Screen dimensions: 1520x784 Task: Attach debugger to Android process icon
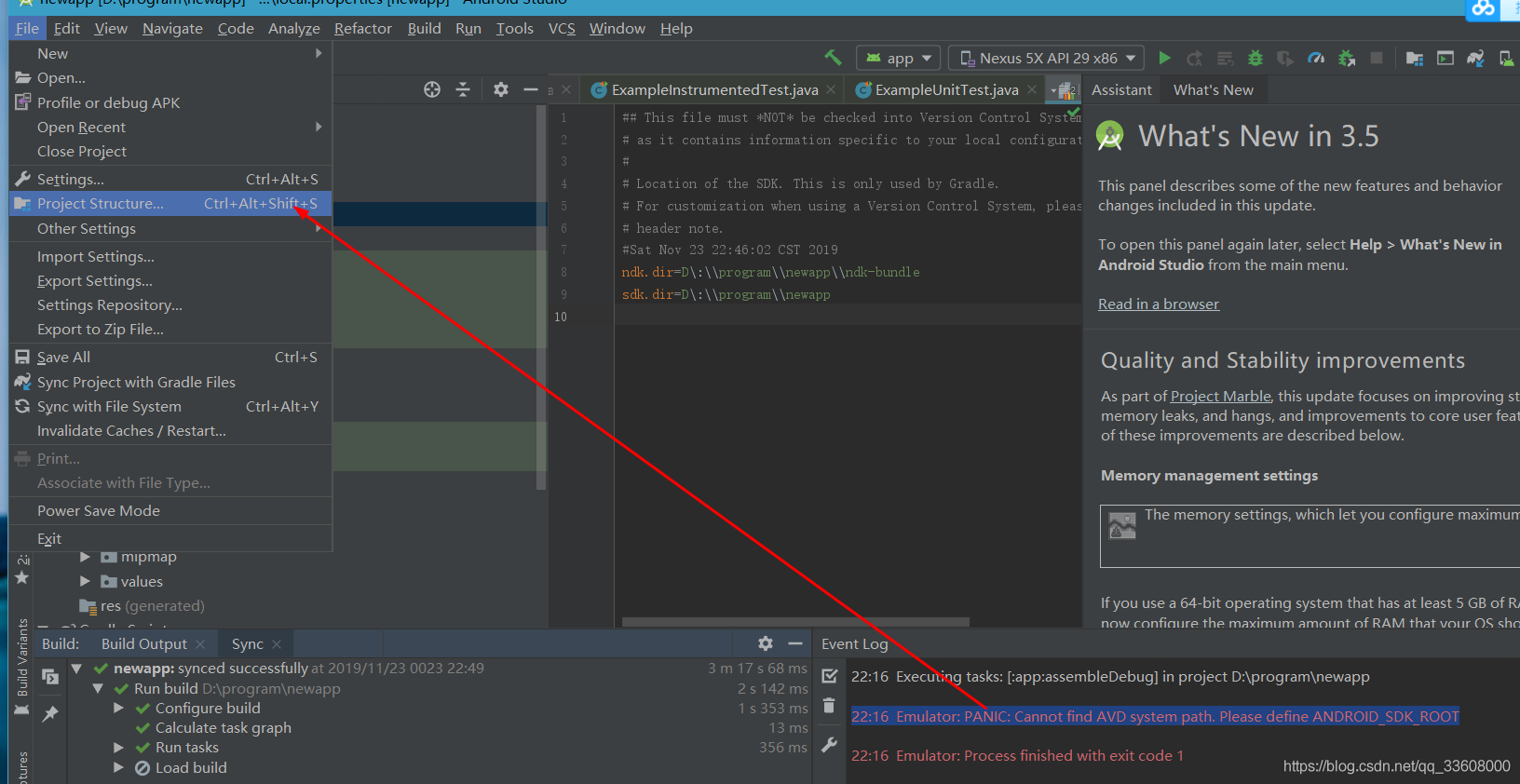click(1347, 59)
